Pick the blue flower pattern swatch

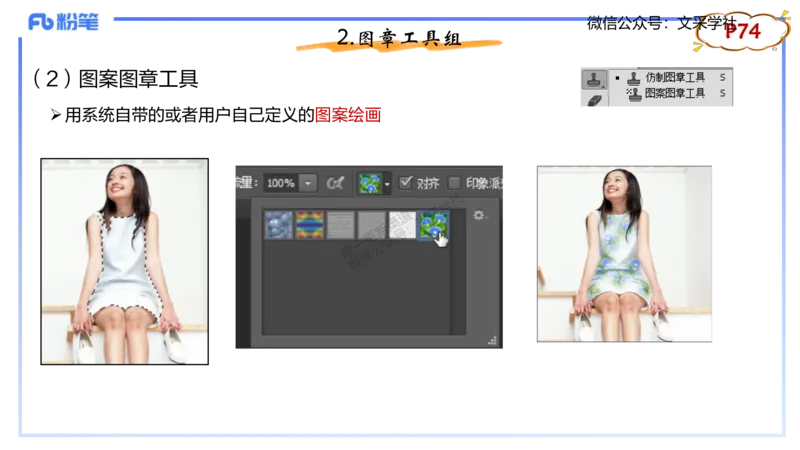[433, 225]
